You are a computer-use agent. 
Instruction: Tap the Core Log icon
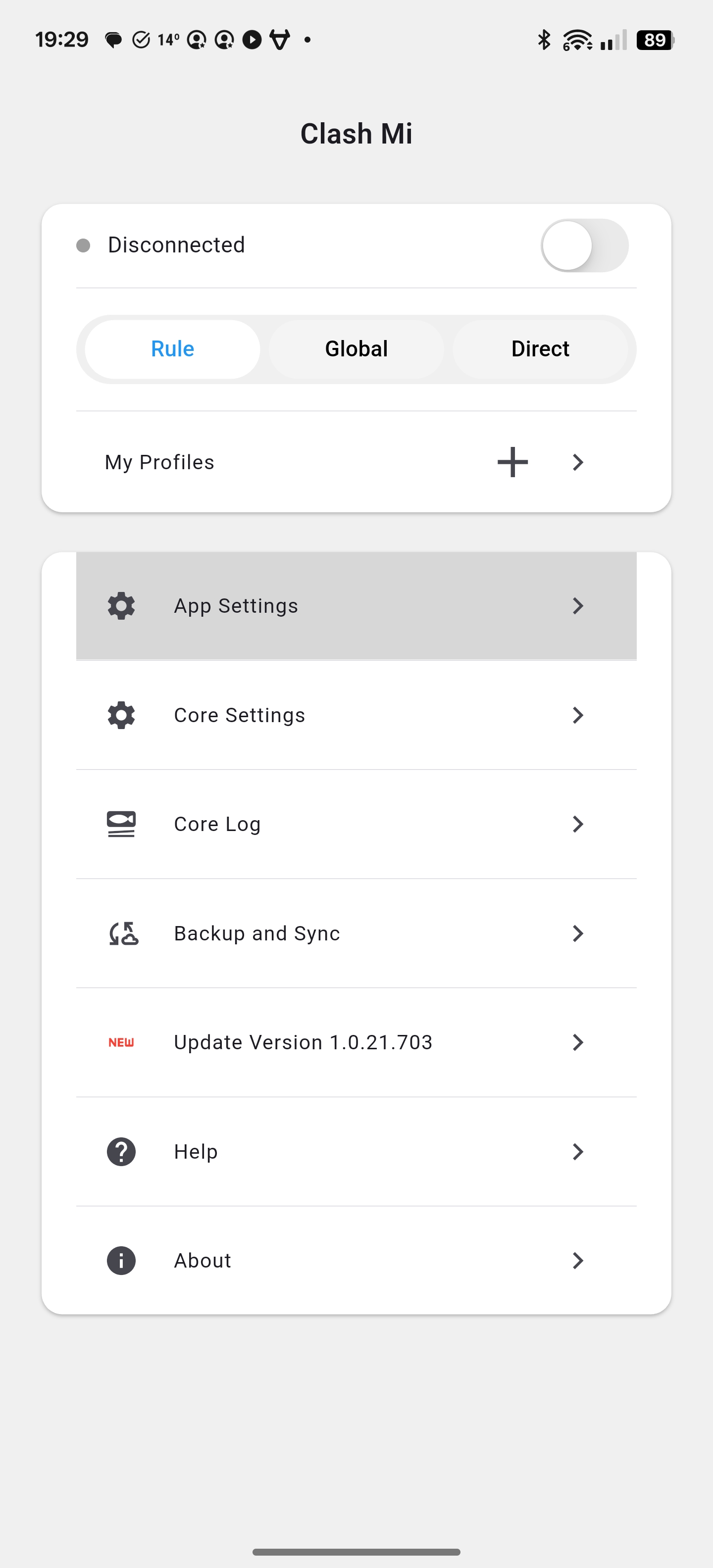tap(121, 824)
